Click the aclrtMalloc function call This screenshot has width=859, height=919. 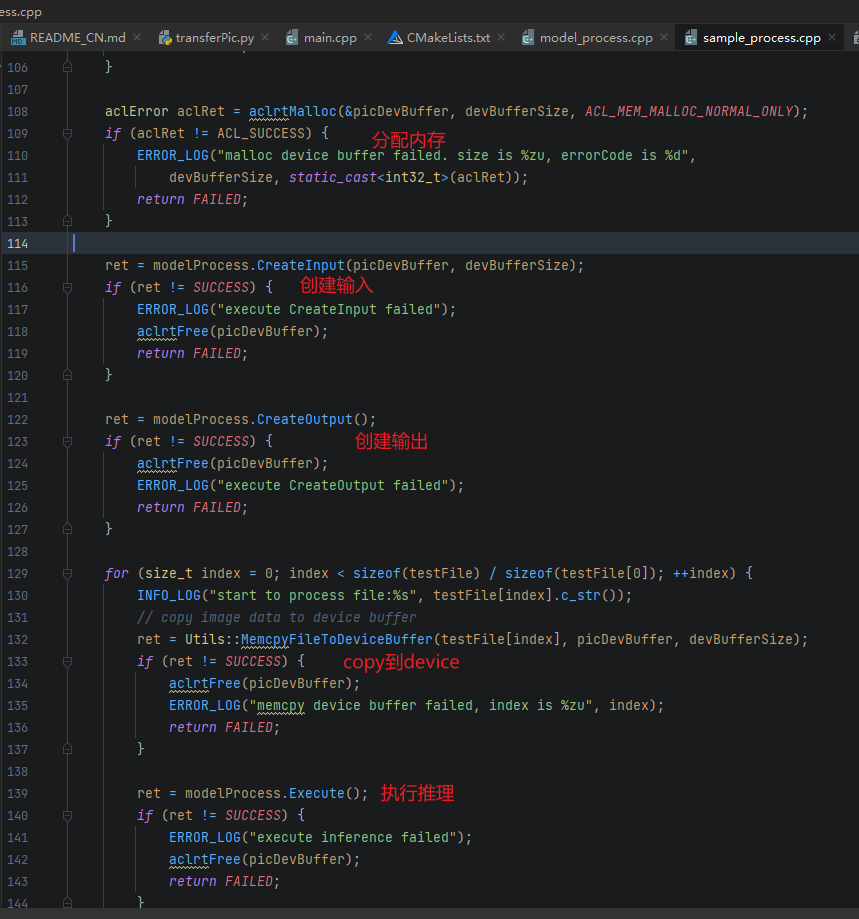[x=292, y=111]
